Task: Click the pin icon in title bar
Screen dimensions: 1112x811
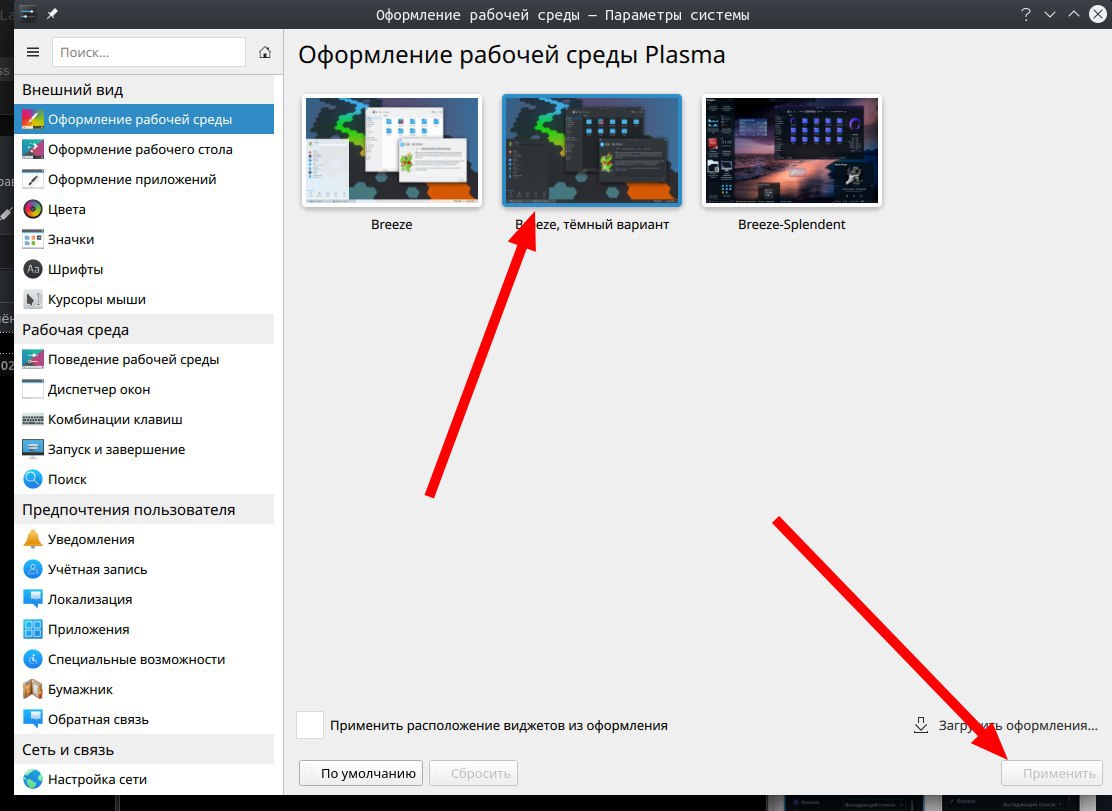Action: (x=52, y=14)
